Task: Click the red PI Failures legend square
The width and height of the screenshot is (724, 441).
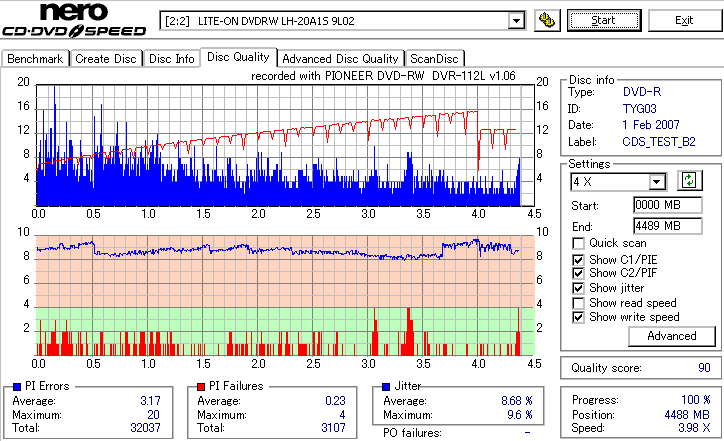Action: [201, 387]
